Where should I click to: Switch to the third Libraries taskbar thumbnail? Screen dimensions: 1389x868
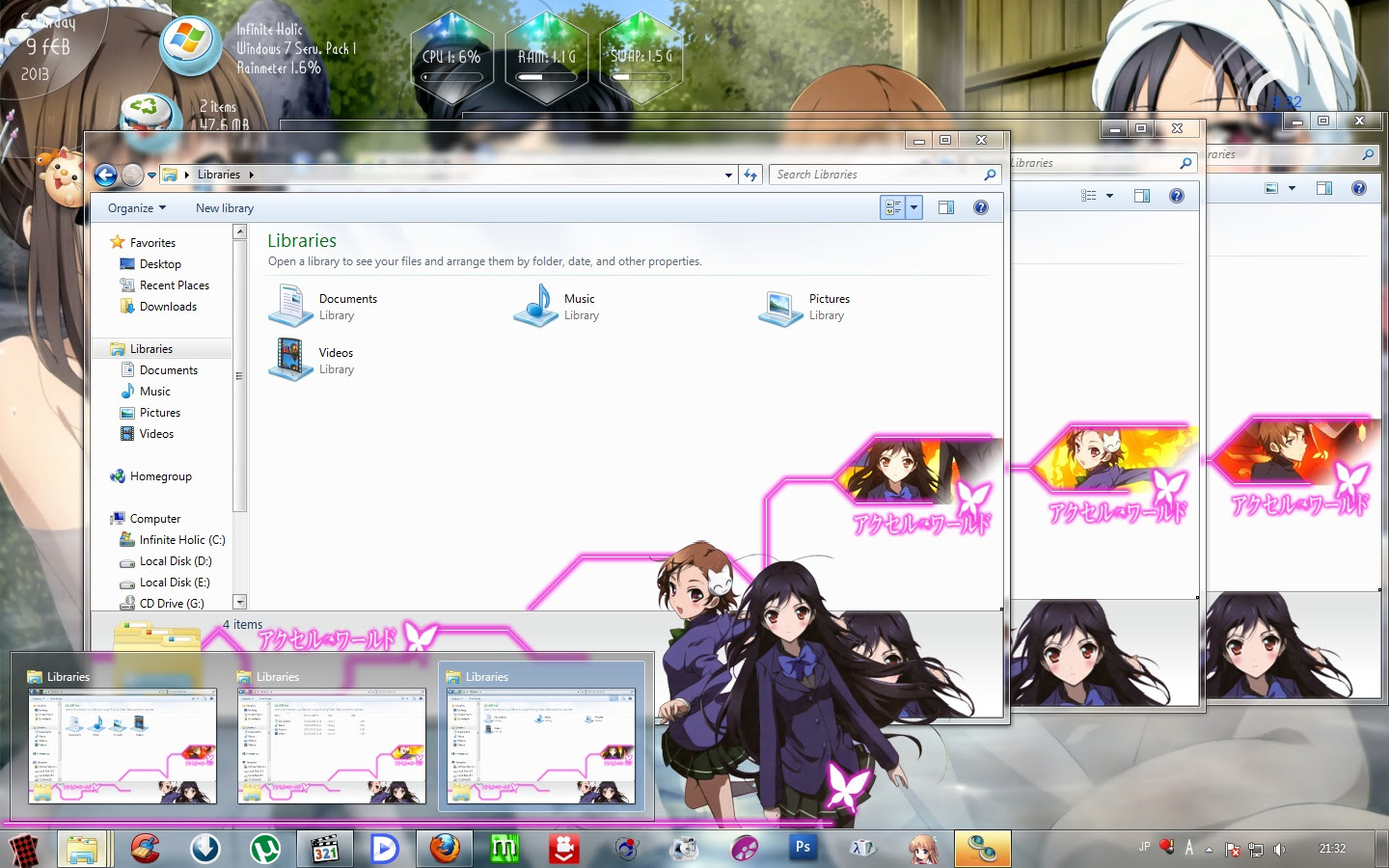[541, 737]
